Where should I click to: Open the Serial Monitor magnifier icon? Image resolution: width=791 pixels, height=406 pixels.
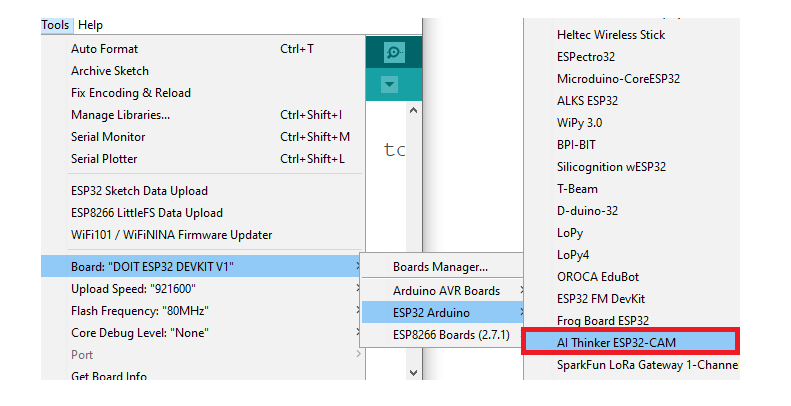click(x=394, y=52)
